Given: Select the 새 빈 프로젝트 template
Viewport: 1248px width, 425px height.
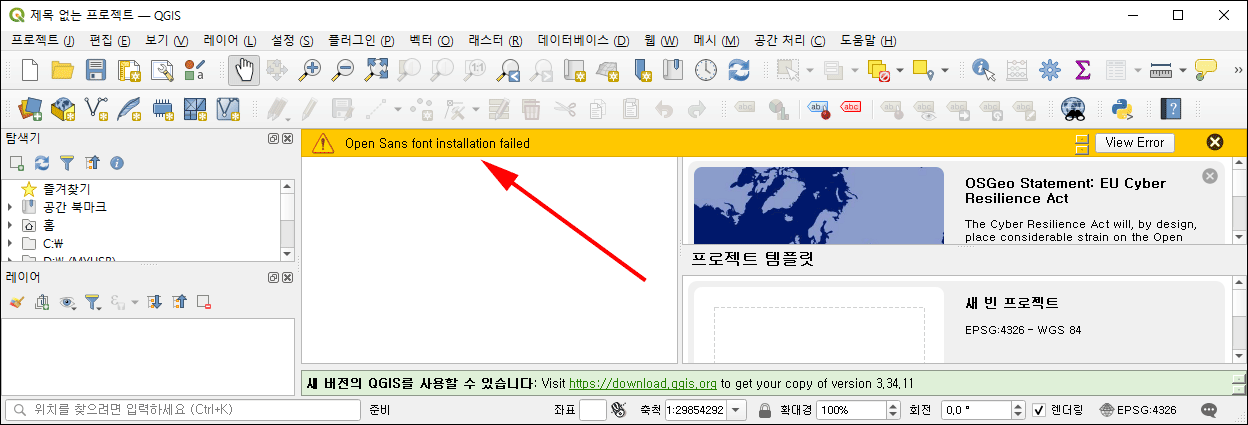Looking at the screenshot, I should pos(954,322).
